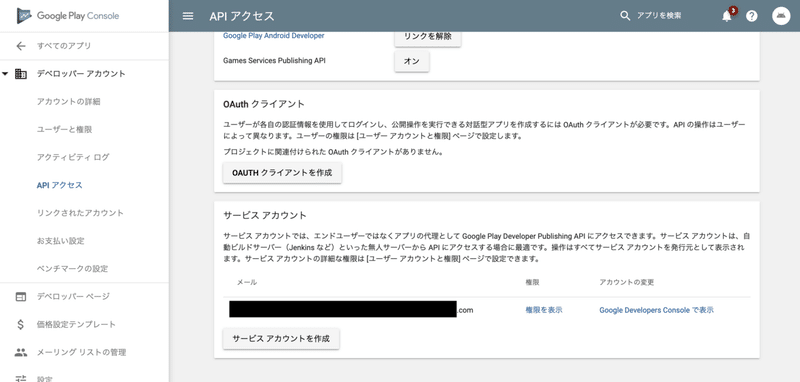Screen dimensions: 800x382
Task: Select API アクセス in sidebar
Action: click(x=59, y=185)
